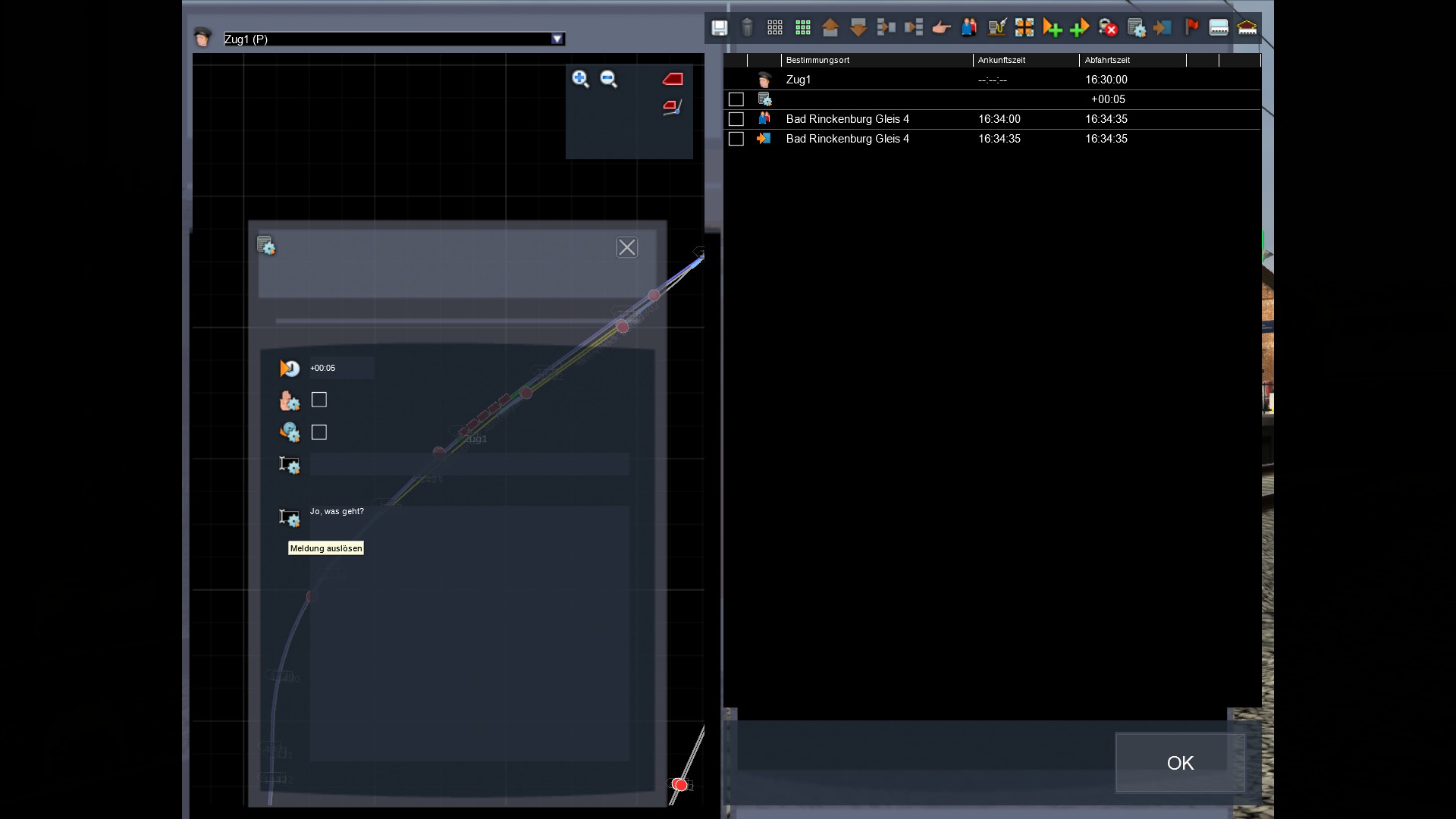Click the red flag icon
The height and width of the screenshot is (819, 1456).
pyautogui.click(x=1191, y=28)
